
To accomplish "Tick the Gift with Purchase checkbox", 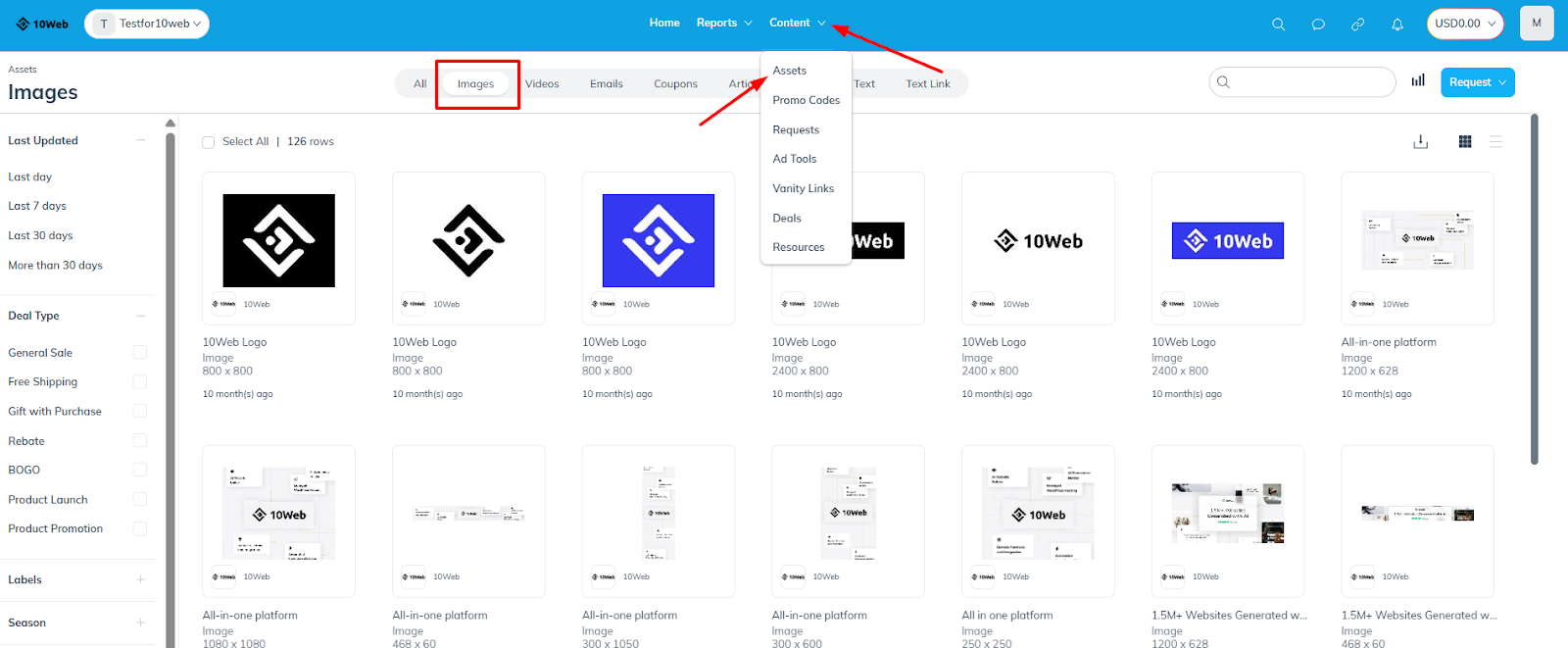I will click(140, 411).
